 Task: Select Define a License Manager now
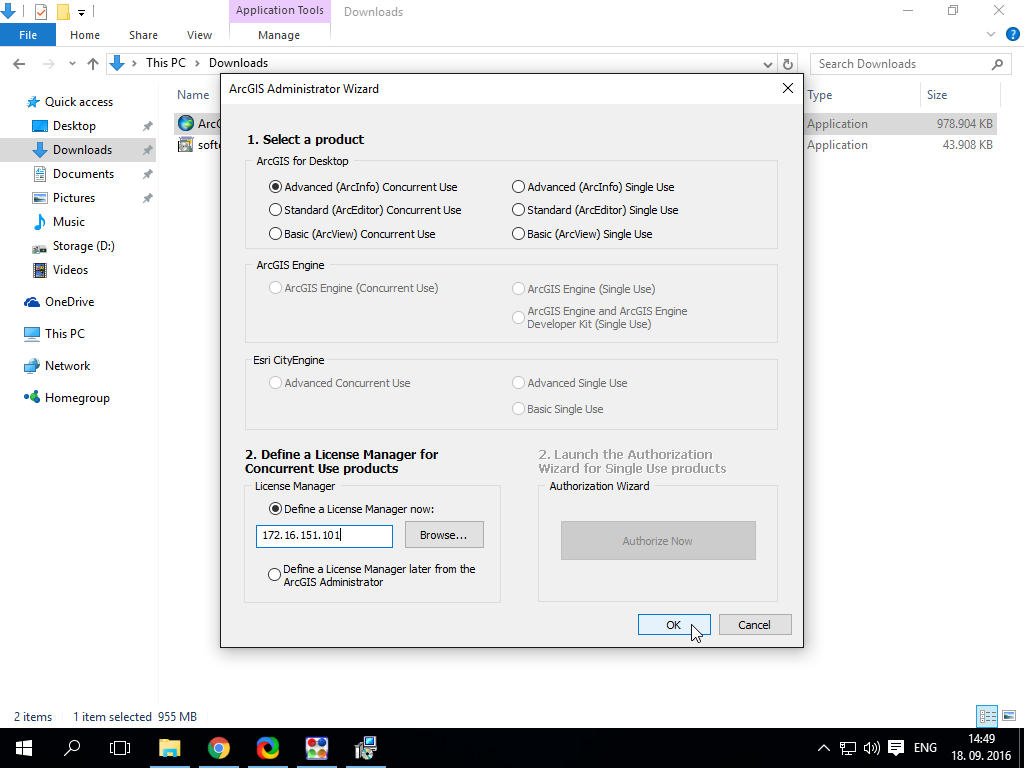pyautogui.click(x=351, y=509)
